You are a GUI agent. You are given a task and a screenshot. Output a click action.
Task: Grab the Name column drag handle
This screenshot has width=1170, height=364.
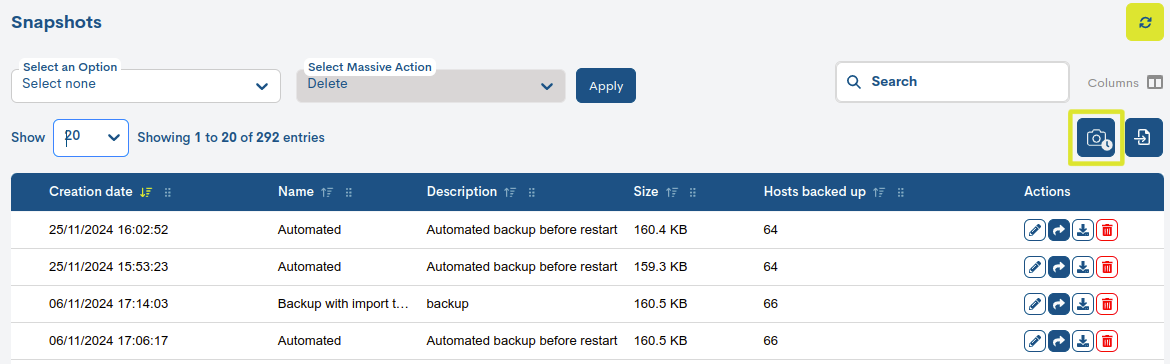(x=348, y=192)
